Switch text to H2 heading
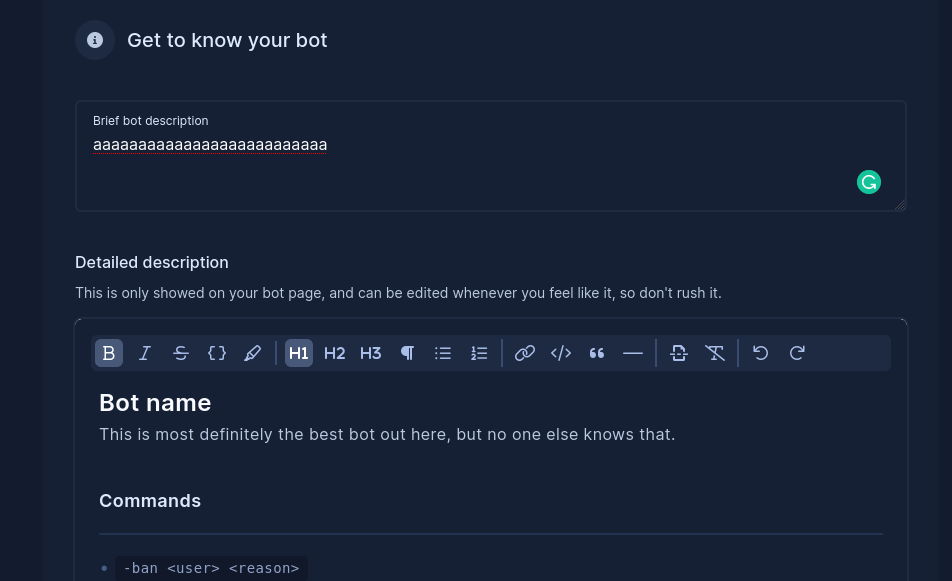The height and width of the screenshot is (581, 952). [x=334, y=353]
